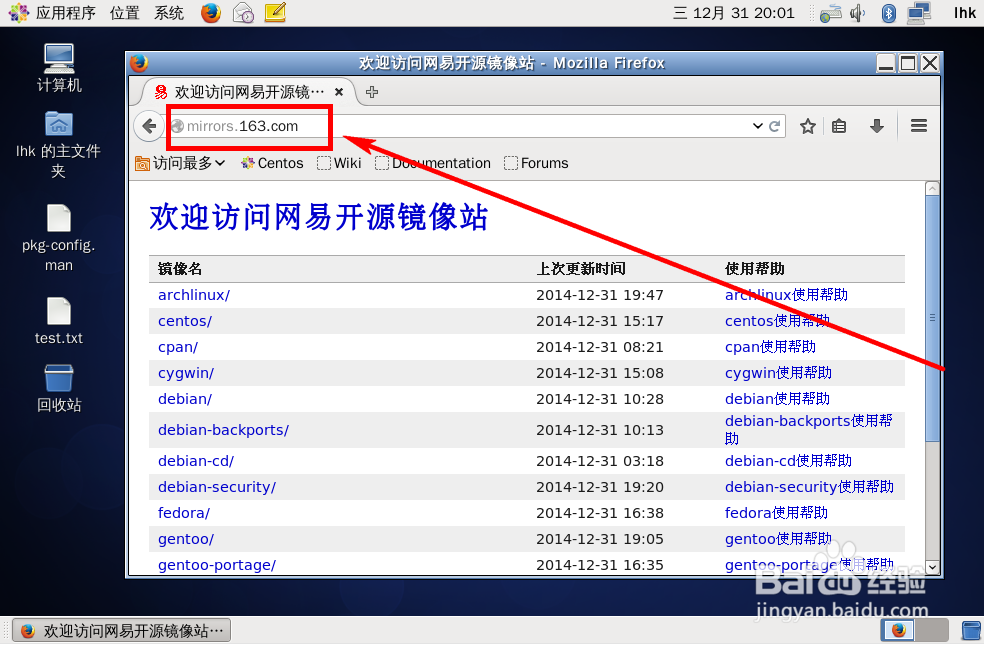
Task: Open the gentoo/ mirror link
Action: coord(186,540)
